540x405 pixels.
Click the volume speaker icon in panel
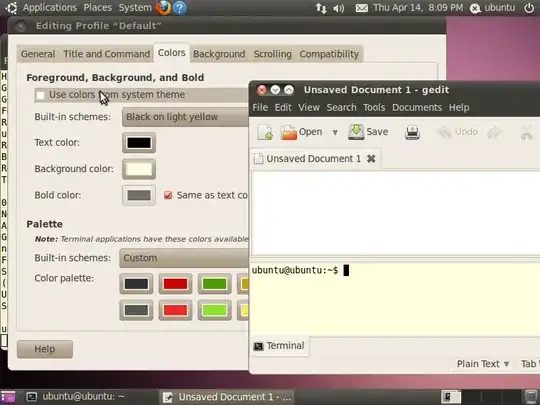339,8
